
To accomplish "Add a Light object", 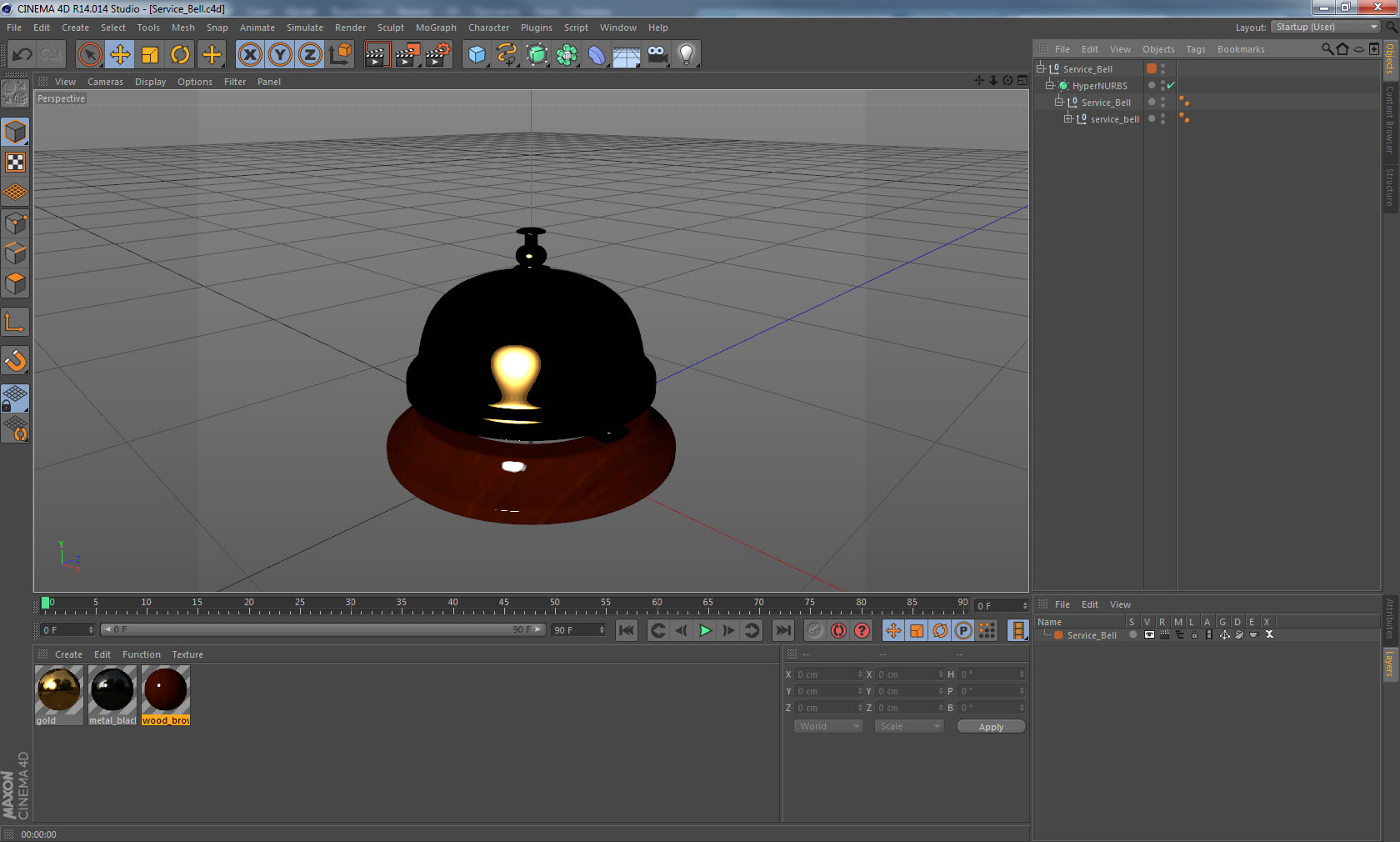I will [x=687, y=55].
